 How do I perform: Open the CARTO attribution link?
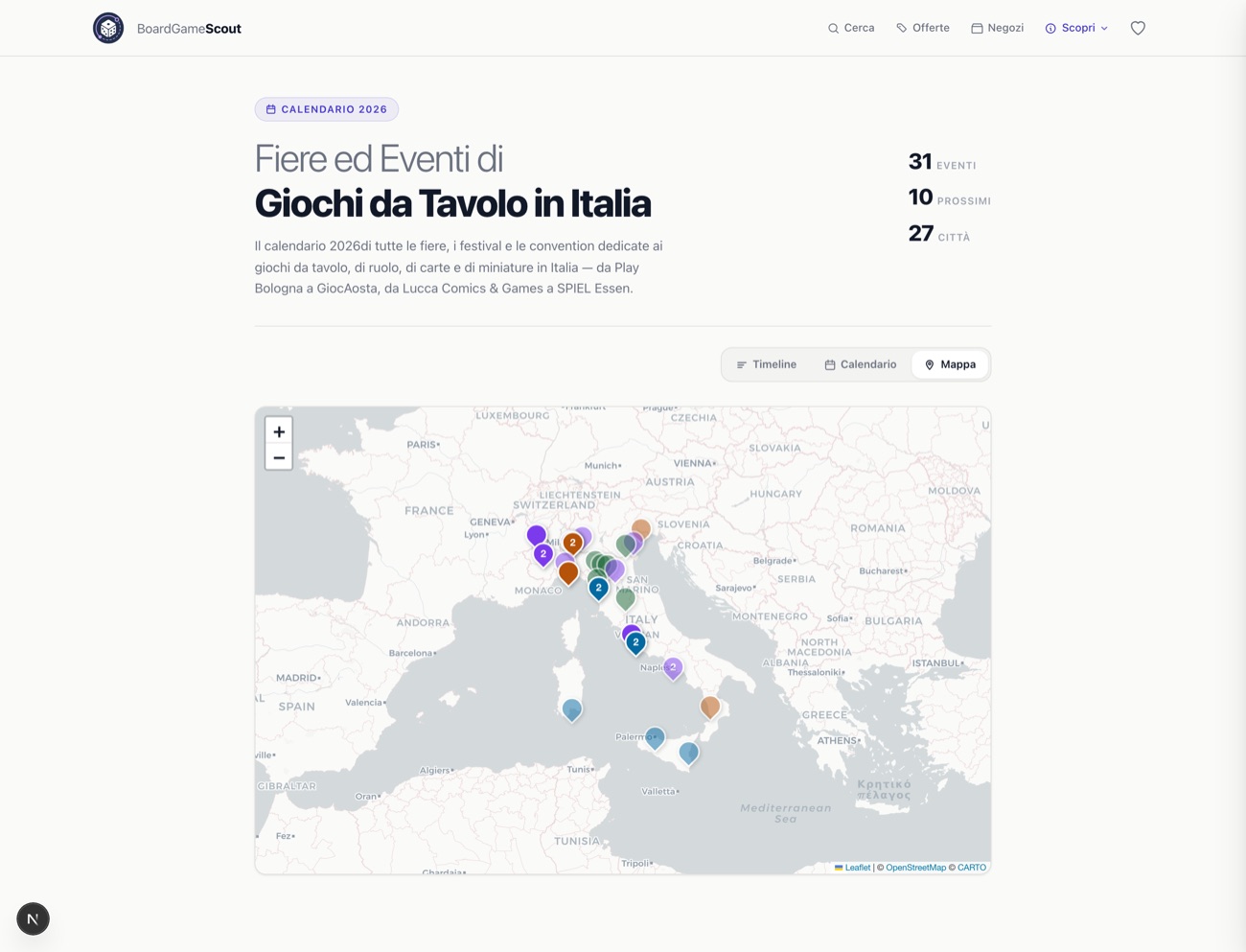click(x=972, y=868)
